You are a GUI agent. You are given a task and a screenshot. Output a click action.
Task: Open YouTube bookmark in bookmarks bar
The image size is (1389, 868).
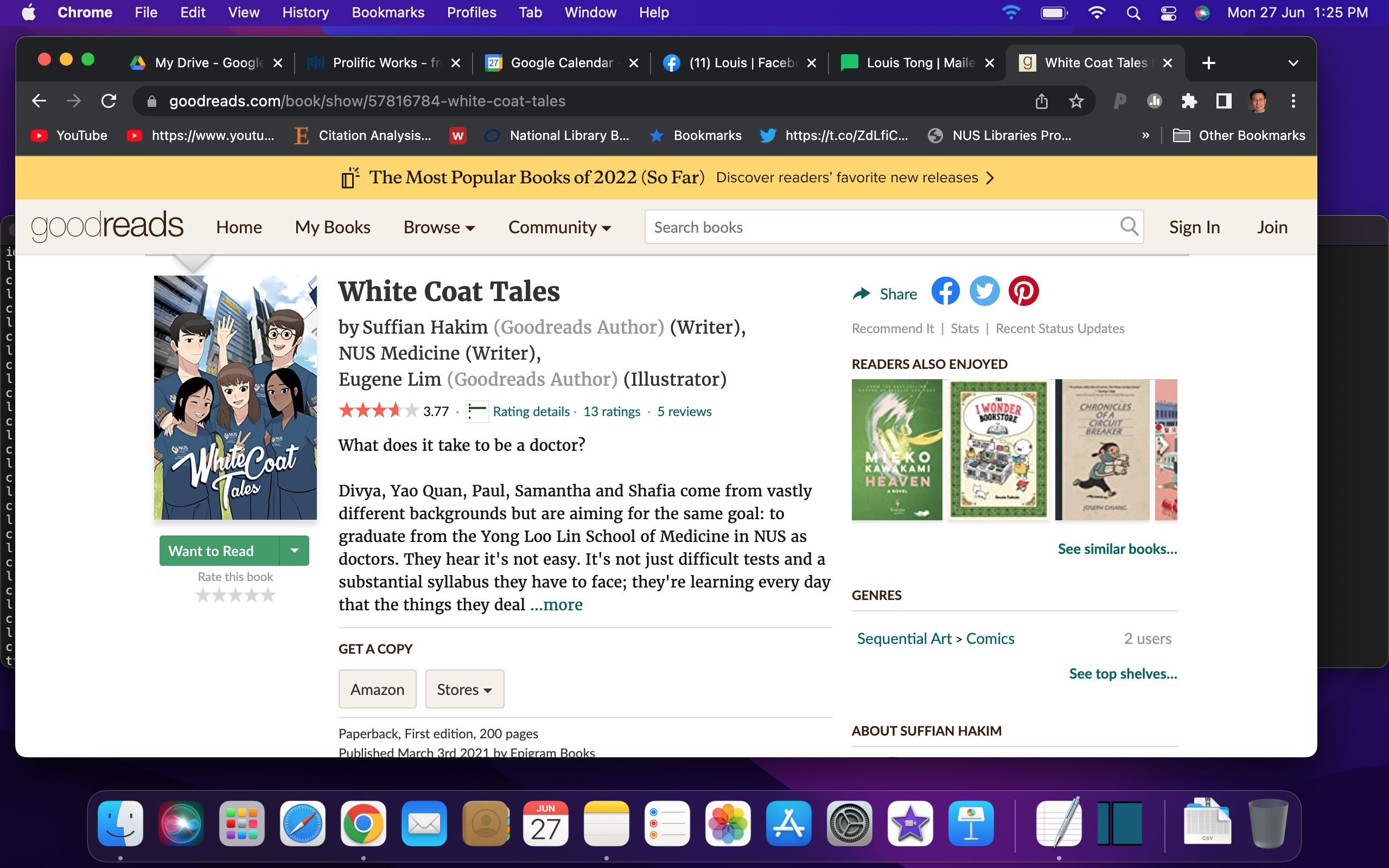pos(69,136)
